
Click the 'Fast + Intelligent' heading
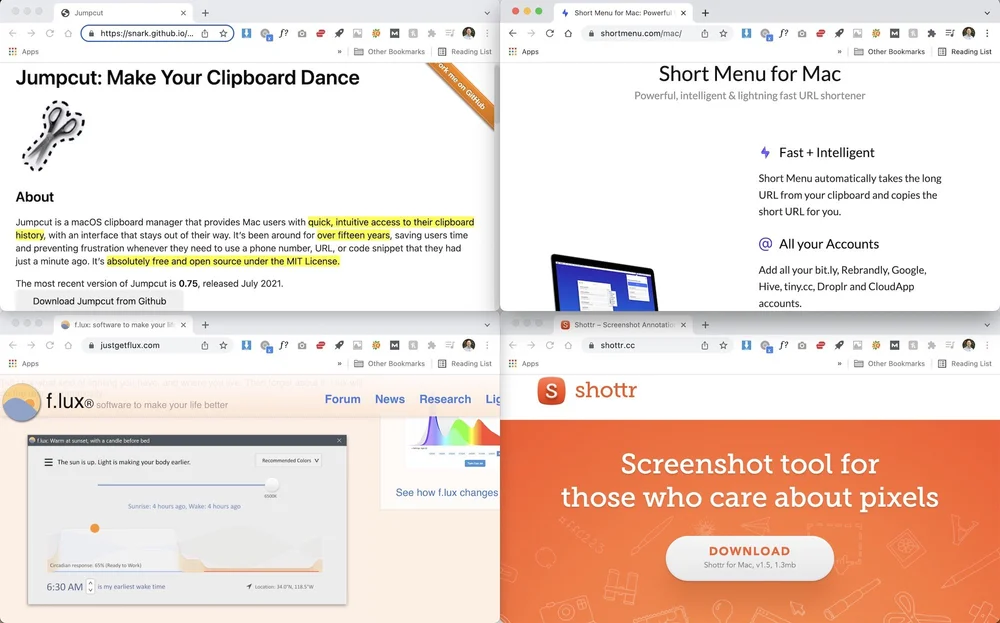point(827,152)
